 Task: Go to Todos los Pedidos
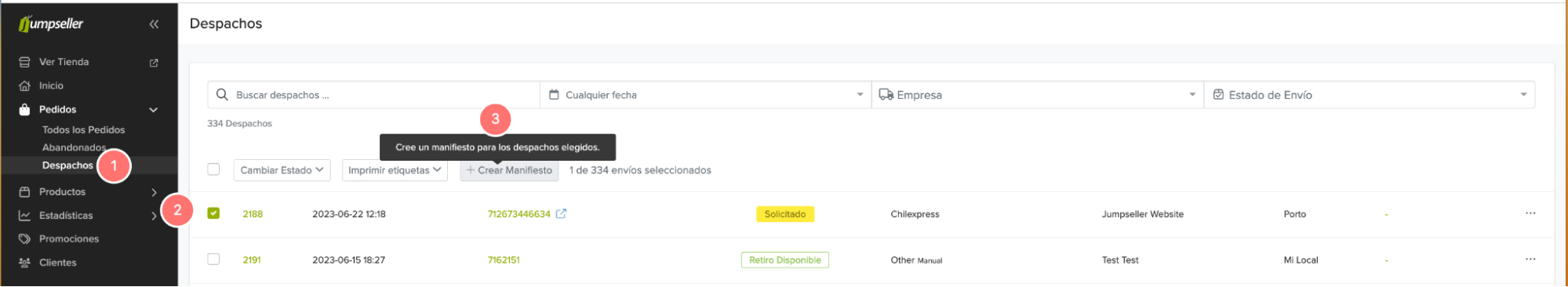[83, 130]
